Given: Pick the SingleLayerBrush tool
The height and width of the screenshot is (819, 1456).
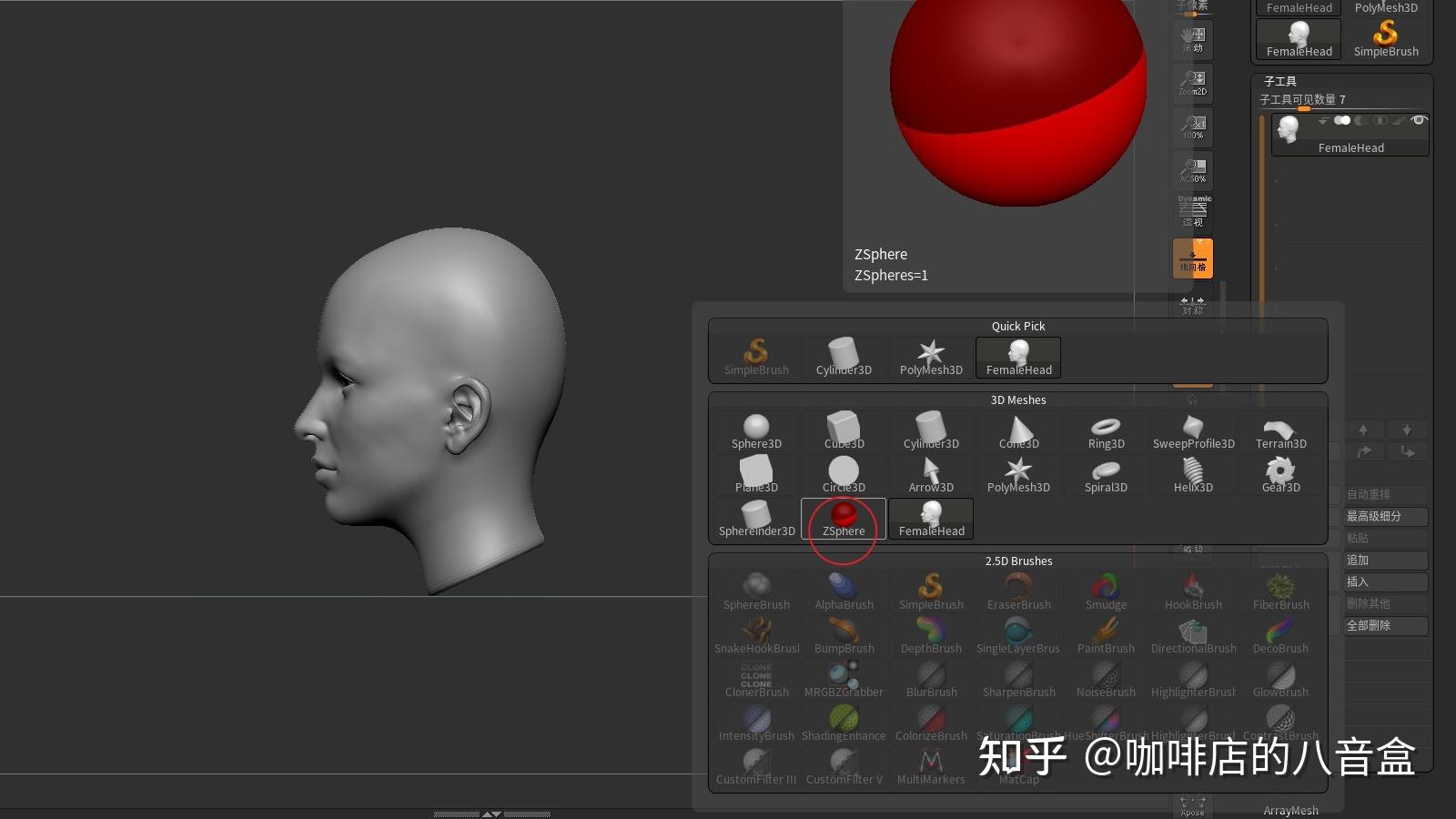Looking at the screenshot, I should click(x=1018, y=636).
